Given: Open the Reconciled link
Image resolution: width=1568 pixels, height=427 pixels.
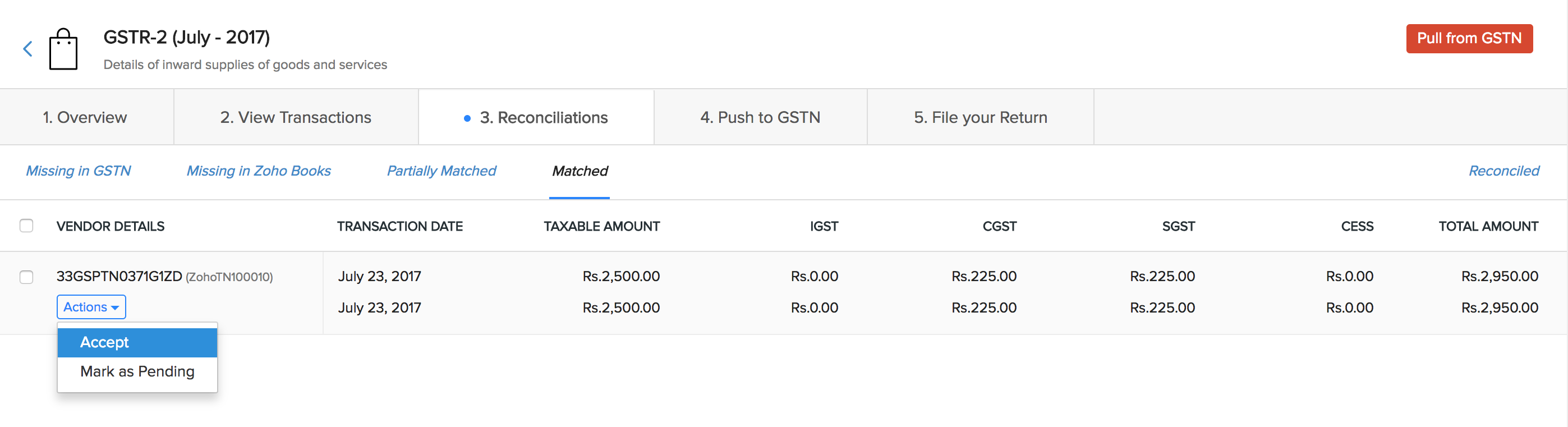Looking at the screenshot, I should coord(1503,171).
